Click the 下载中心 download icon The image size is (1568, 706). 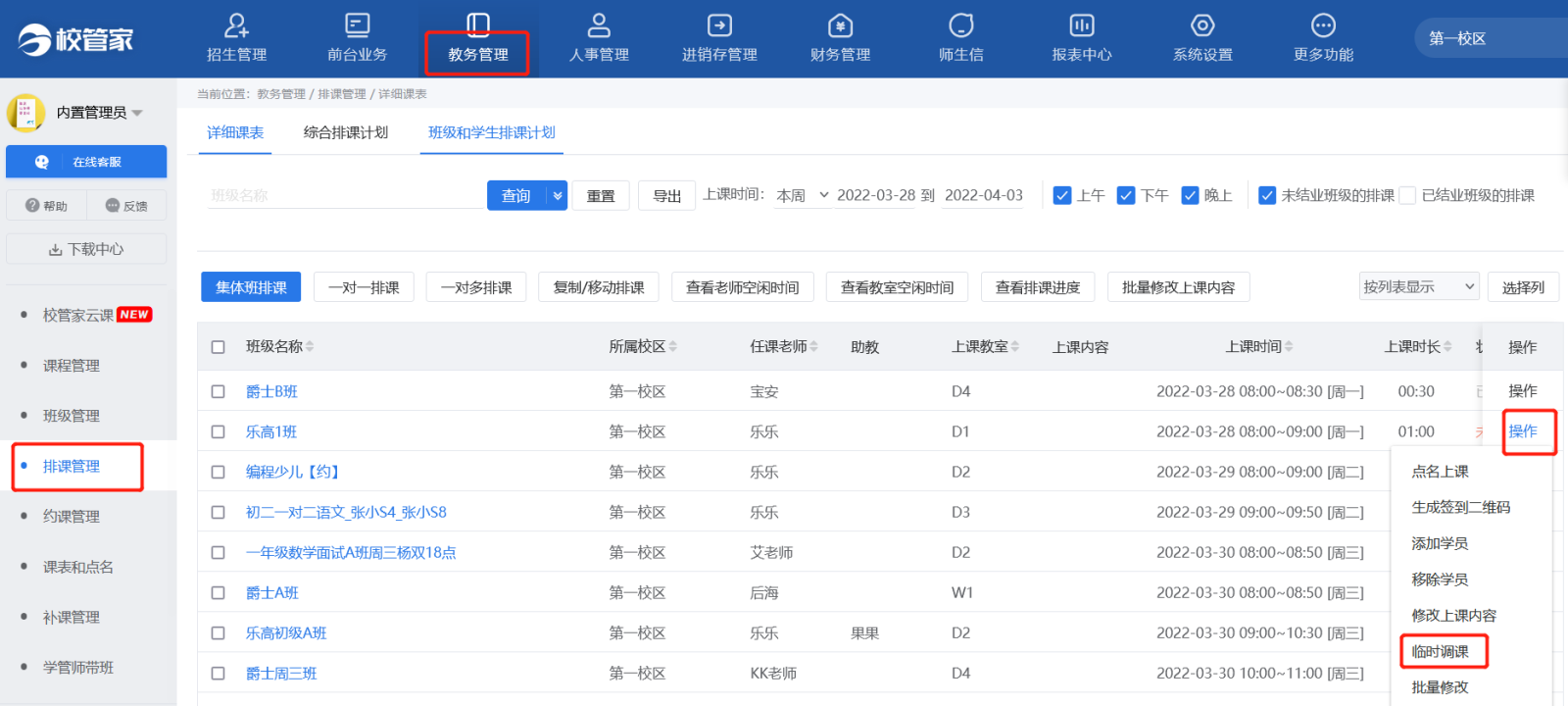(56, 250)
